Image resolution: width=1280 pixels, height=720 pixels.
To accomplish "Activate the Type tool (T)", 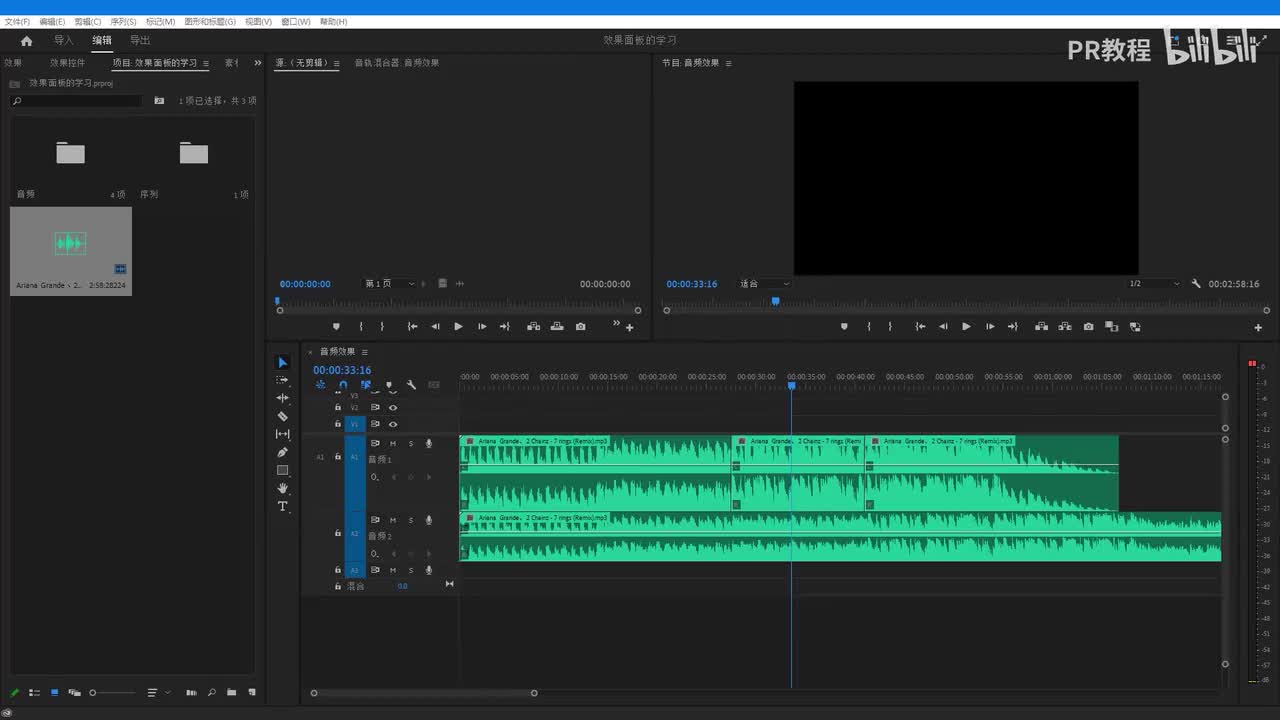I will pos(283,506).
